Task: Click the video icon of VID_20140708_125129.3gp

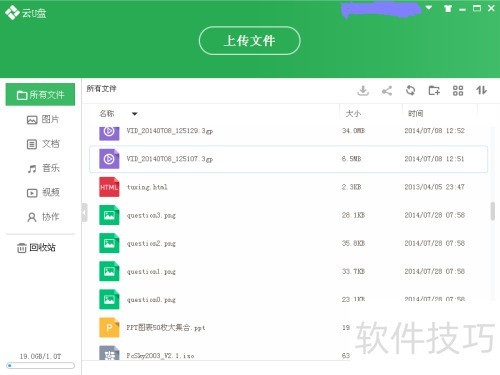Action: click(109, 133)
